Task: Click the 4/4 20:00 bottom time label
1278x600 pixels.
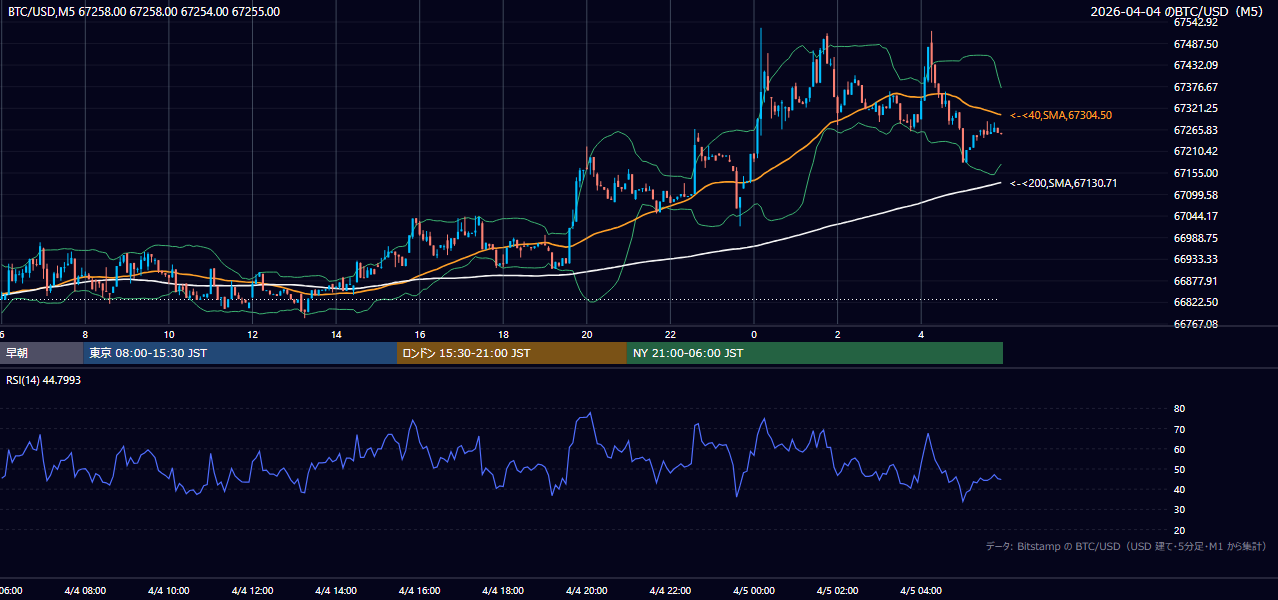Action: 587,590
